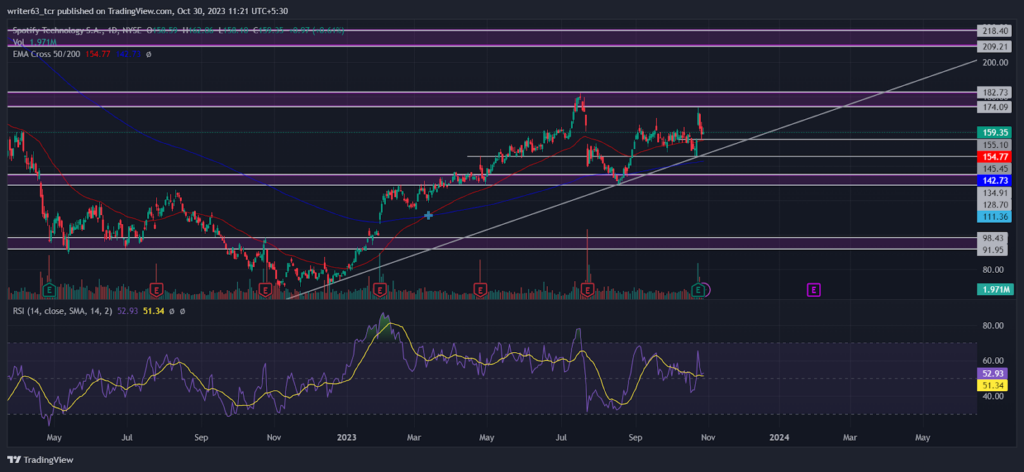1024x472 pixels.
Task: Click the red earnings marker after the 2023 label
Action: 379,289
